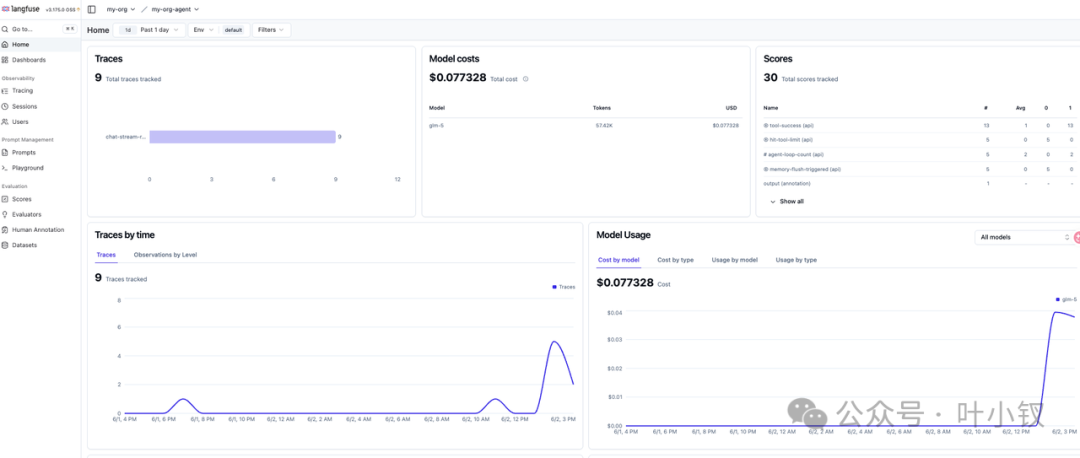Select the Traces tab under Traces by time
The width and height of the screenshot is (1080, 458).
(106, 255)
